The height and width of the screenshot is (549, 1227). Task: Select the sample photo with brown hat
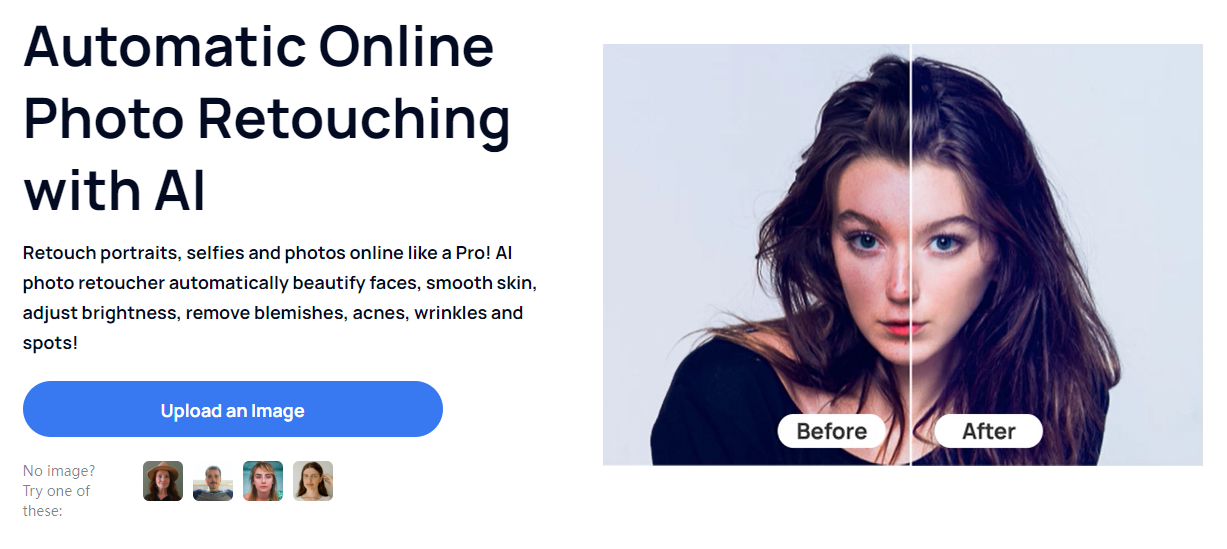coord(163,481)
